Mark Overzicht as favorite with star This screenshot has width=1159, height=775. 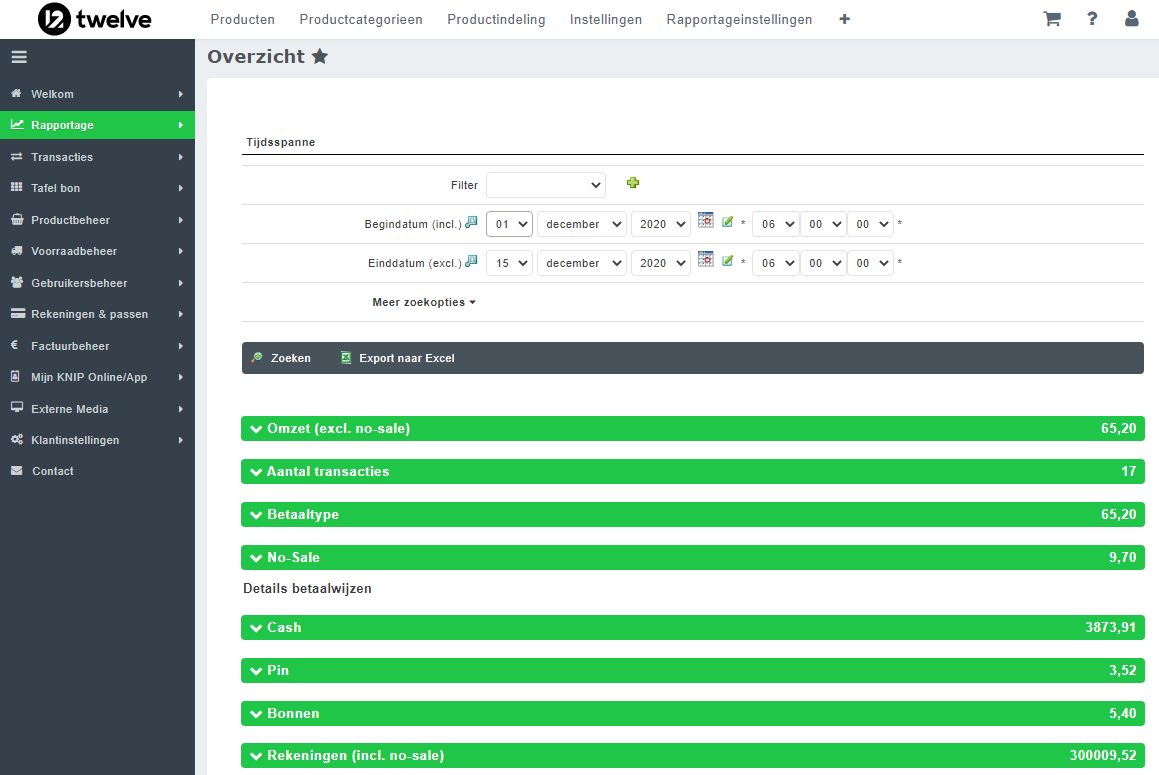pyautogui.click(x=320, y=57)
